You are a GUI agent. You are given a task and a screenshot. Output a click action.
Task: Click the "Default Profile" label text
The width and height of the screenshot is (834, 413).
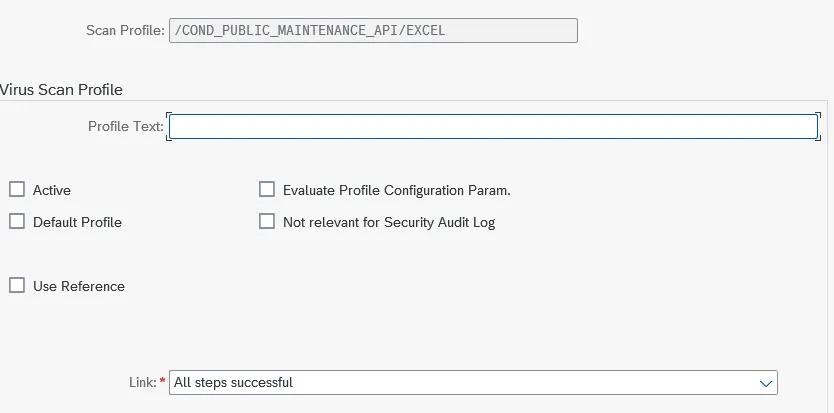[77, 222]
